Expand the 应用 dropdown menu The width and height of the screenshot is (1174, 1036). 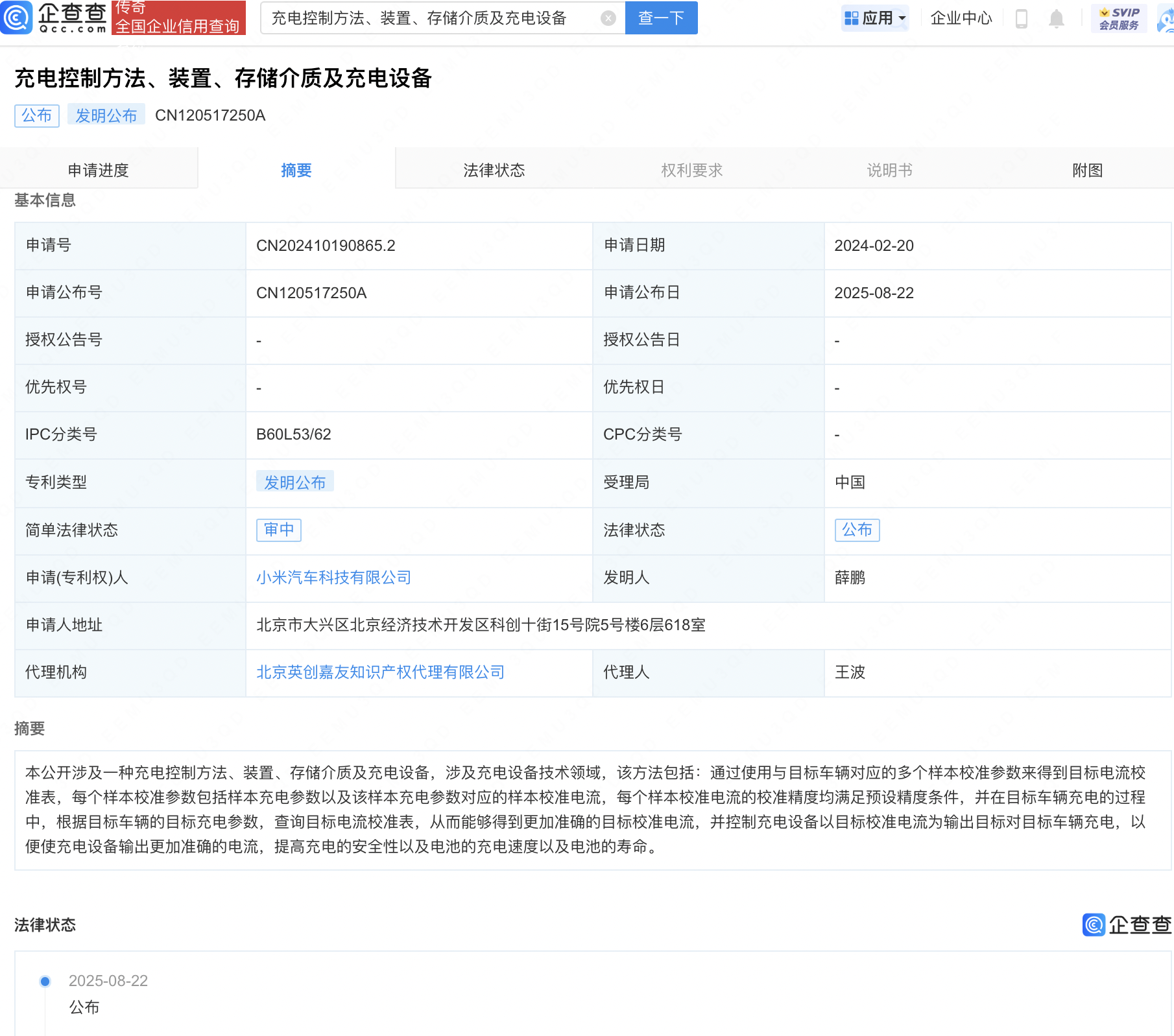(902, 18)
